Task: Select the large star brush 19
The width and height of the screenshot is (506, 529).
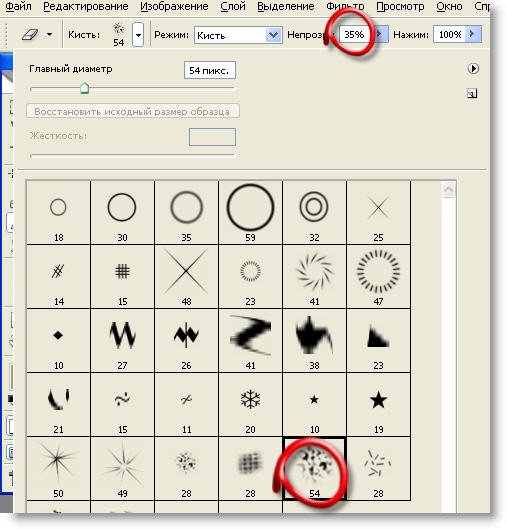Action: tap(378, 405)
